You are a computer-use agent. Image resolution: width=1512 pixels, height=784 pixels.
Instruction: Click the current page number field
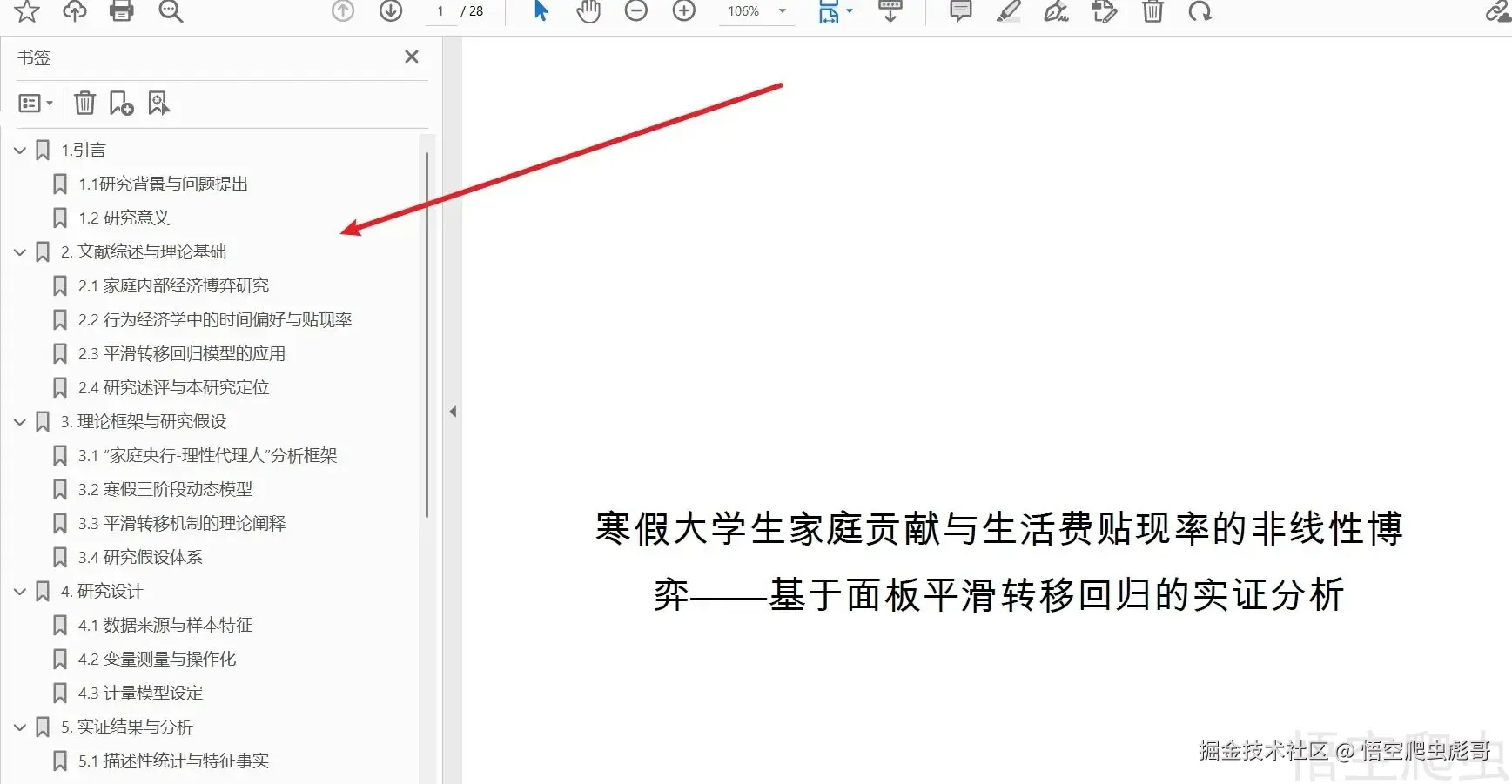pyautogui.click(x=440, y=11)
